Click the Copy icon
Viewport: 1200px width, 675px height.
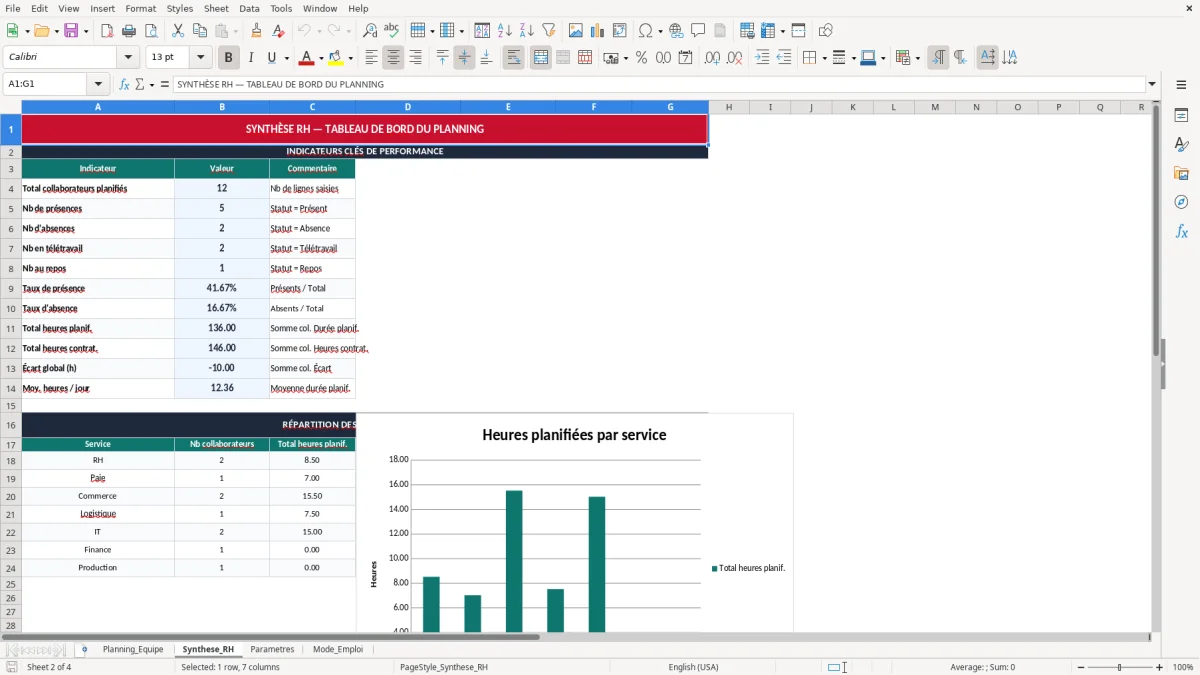200,31
